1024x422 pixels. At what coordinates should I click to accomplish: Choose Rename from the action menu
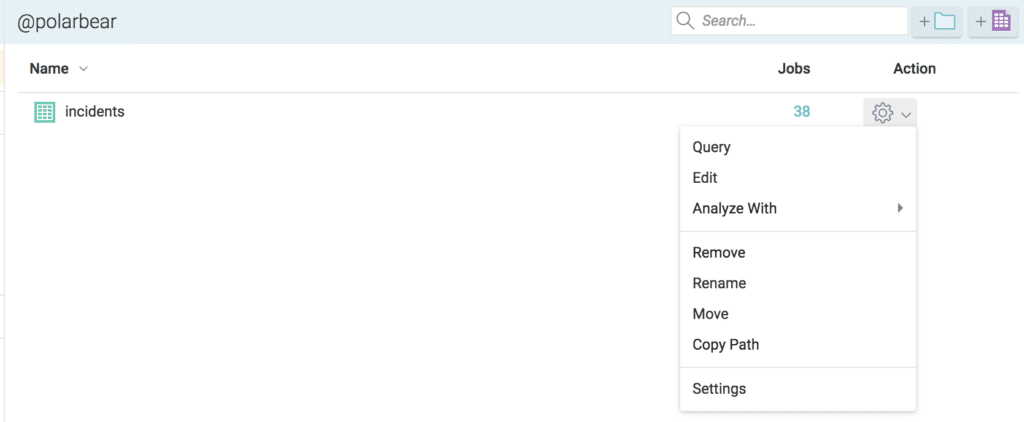[x=798, y=283]
